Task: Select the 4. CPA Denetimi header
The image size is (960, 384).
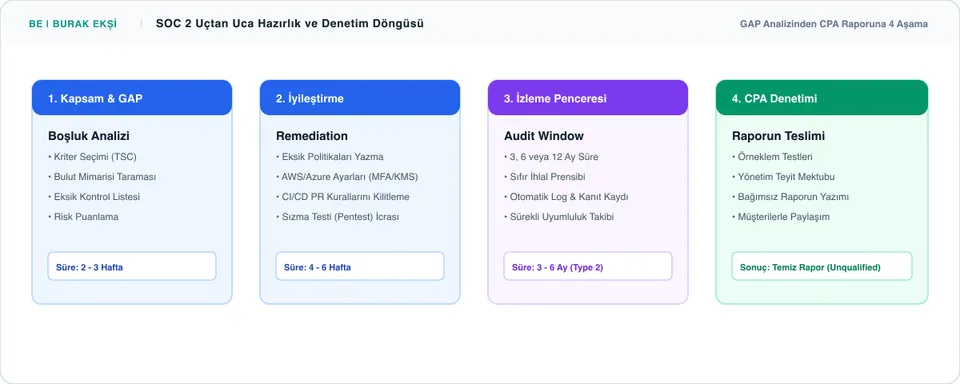Action: (822, 98)
